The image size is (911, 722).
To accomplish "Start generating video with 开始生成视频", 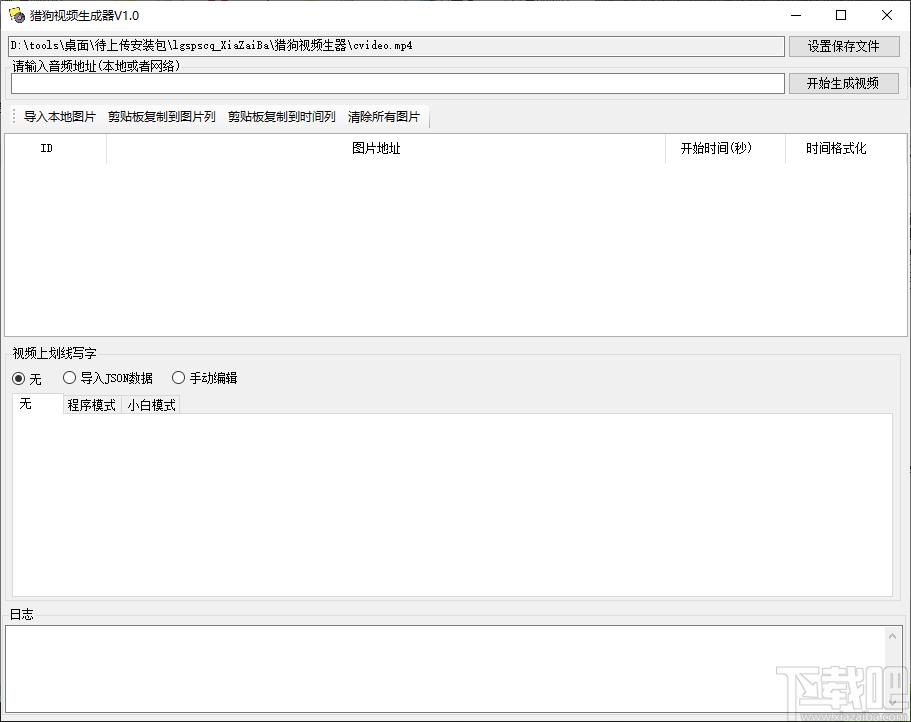I will click(x=844, y=84).
